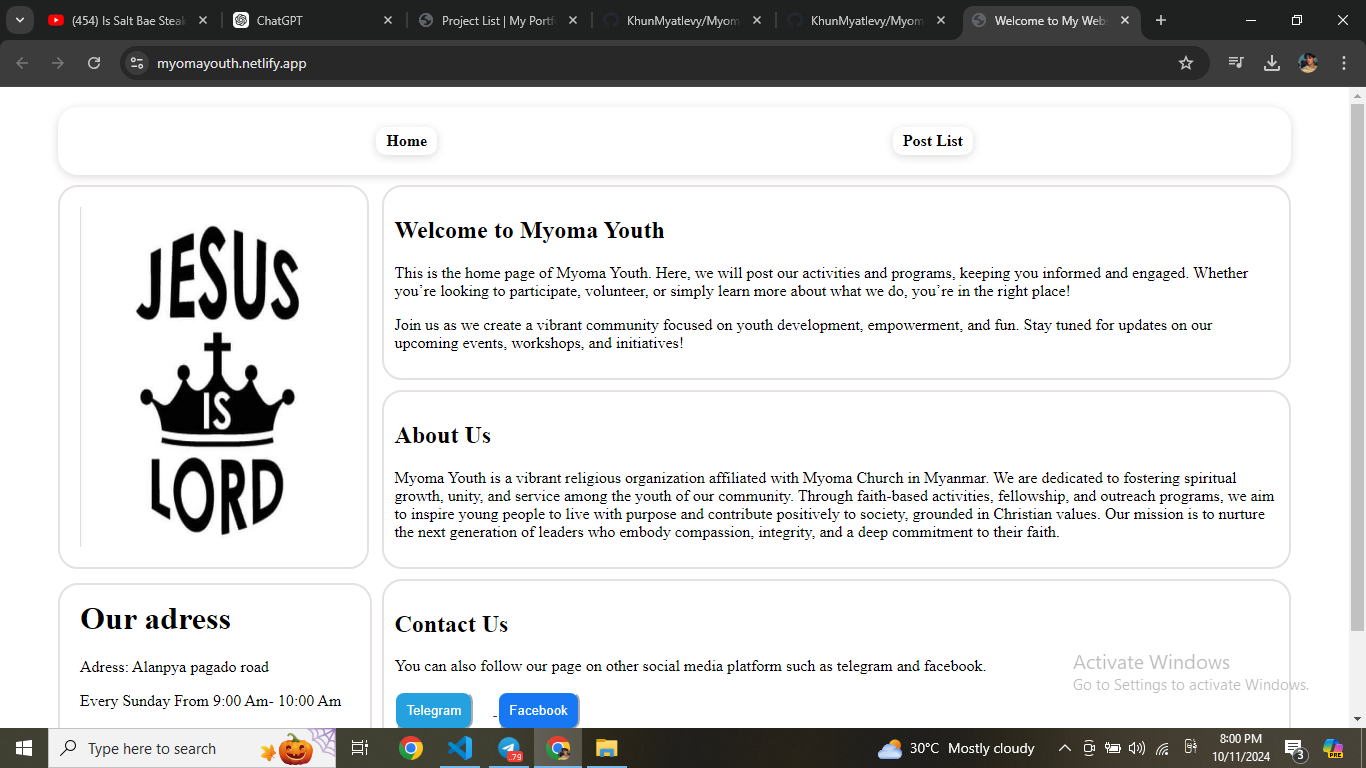This screenshot has width=1366, height=768.
Task: Launch File Explorer from the taskbar
Action: [606, 748]
